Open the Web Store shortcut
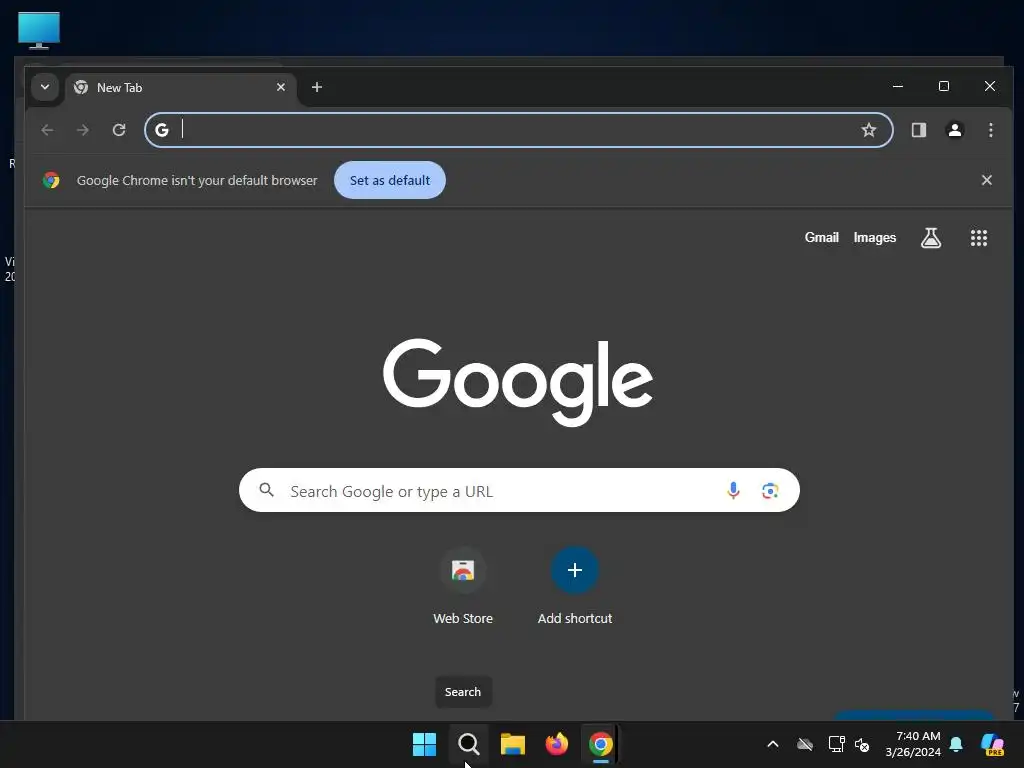This screenshot has width=1024, height=768. [463, 586]
